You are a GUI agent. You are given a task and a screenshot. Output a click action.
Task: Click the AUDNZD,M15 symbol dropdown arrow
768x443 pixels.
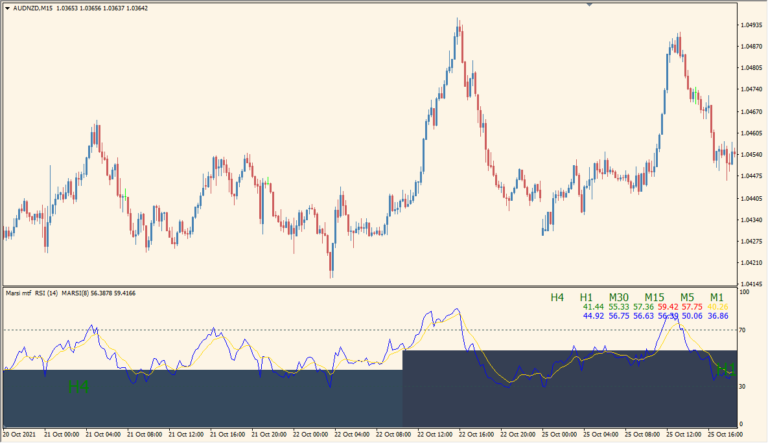(x=6, y=8)
